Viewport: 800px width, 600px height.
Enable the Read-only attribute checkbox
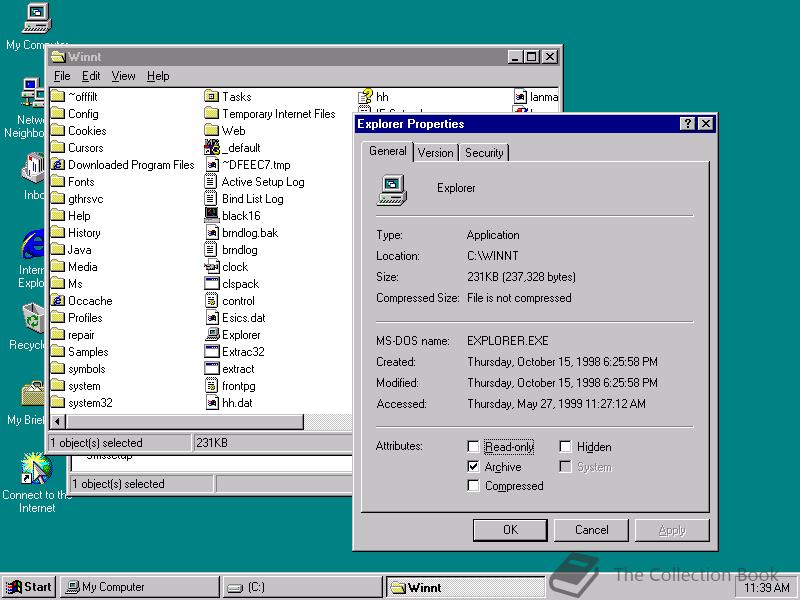click(473, 447)
